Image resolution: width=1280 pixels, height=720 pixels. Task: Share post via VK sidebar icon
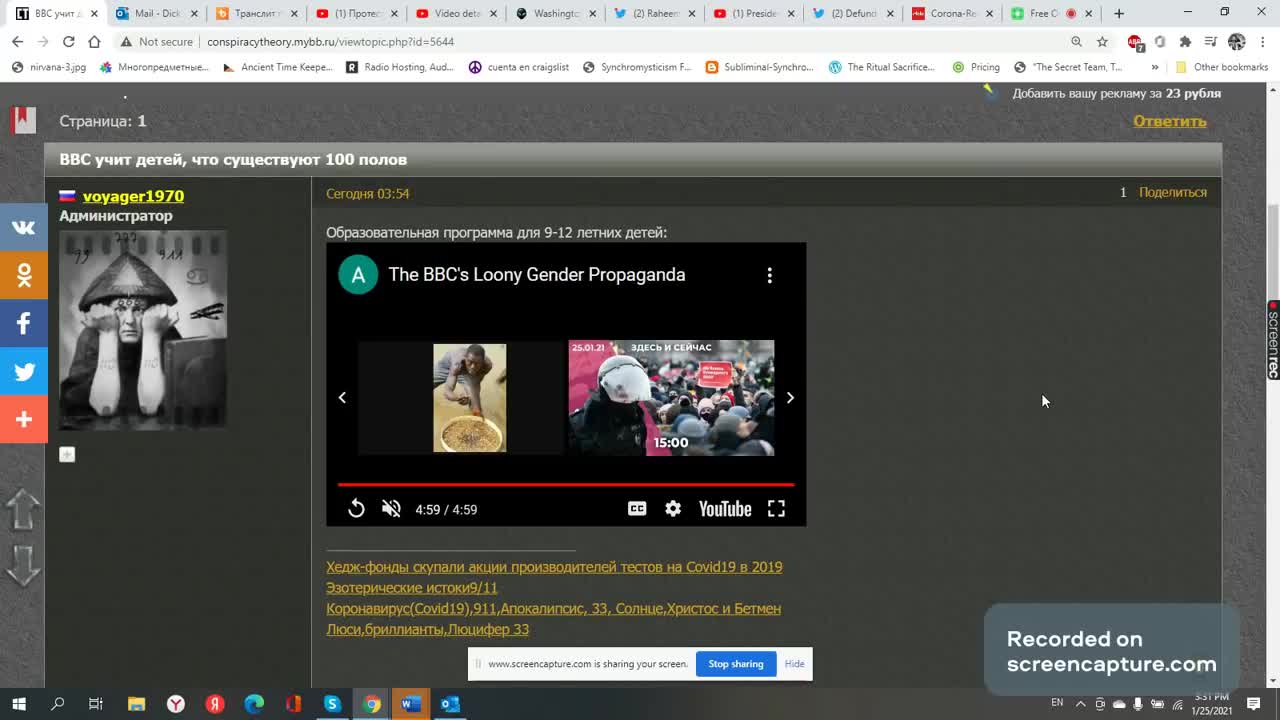24,227
